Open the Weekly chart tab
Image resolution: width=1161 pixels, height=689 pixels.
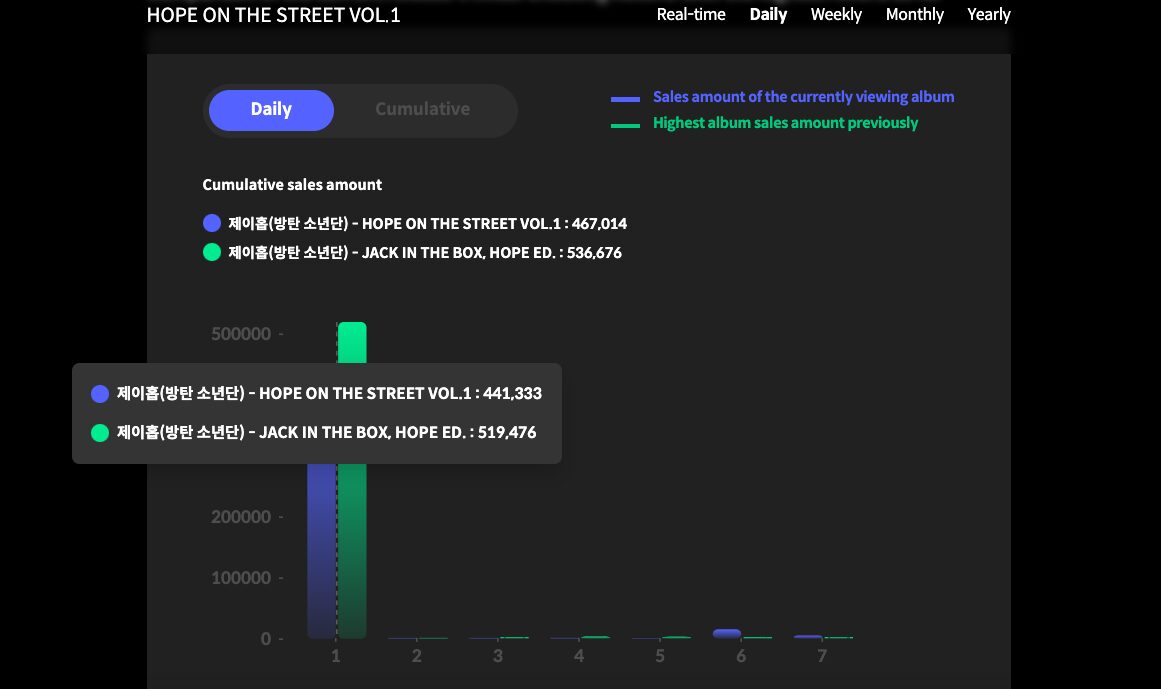[x=835, y=15]
